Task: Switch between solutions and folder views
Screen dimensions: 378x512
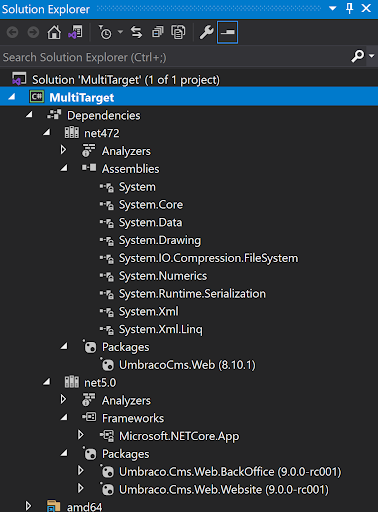Action: pyautogui.click(x=76, y=32)
